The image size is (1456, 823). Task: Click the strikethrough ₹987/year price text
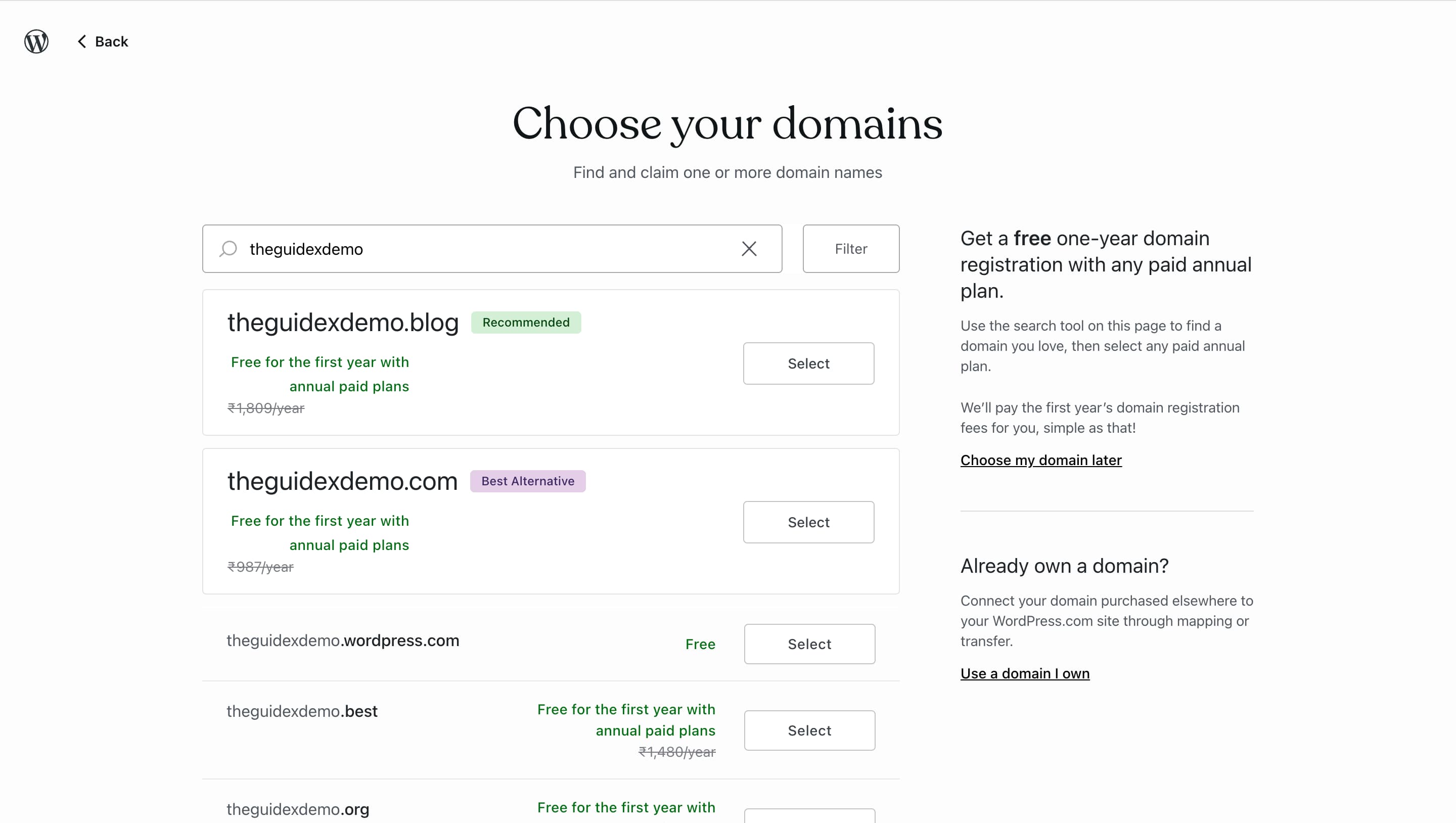[260, 567]
